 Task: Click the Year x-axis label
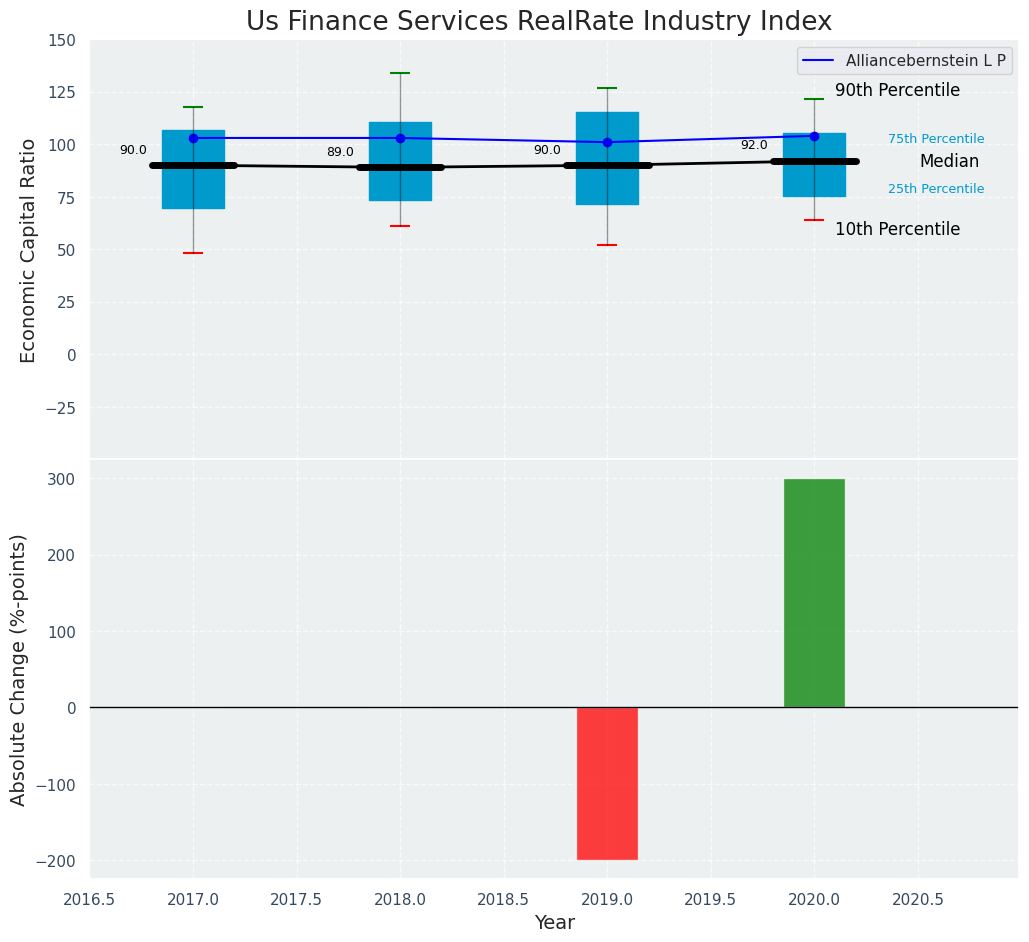pyautogui.click(x=554, y=923)
